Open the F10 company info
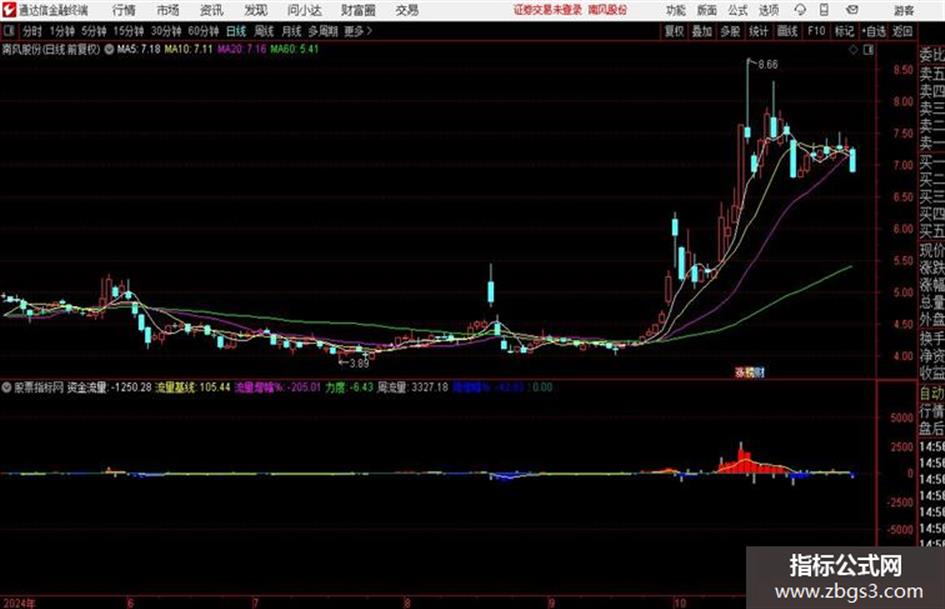This screenshot has height=609, width=945. [x=816, y=31]
